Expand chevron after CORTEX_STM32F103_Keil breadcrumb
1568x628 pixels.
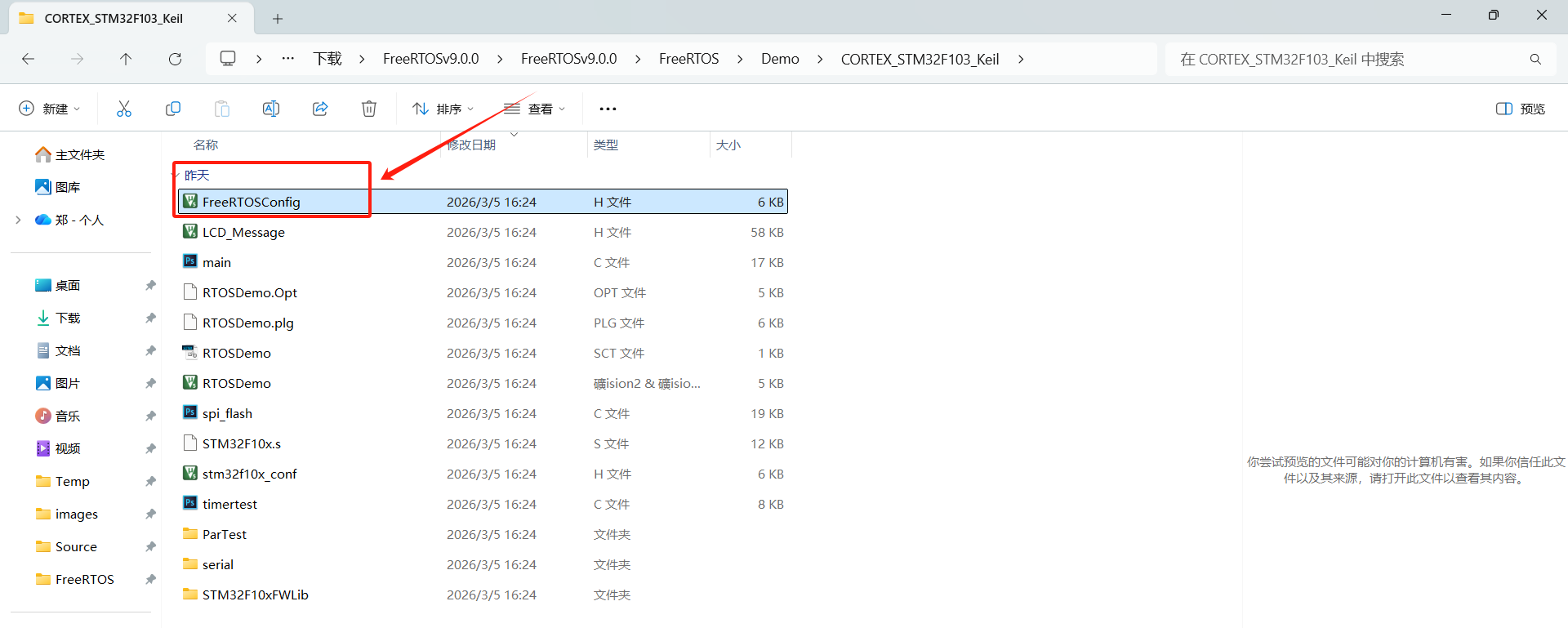1021,59
